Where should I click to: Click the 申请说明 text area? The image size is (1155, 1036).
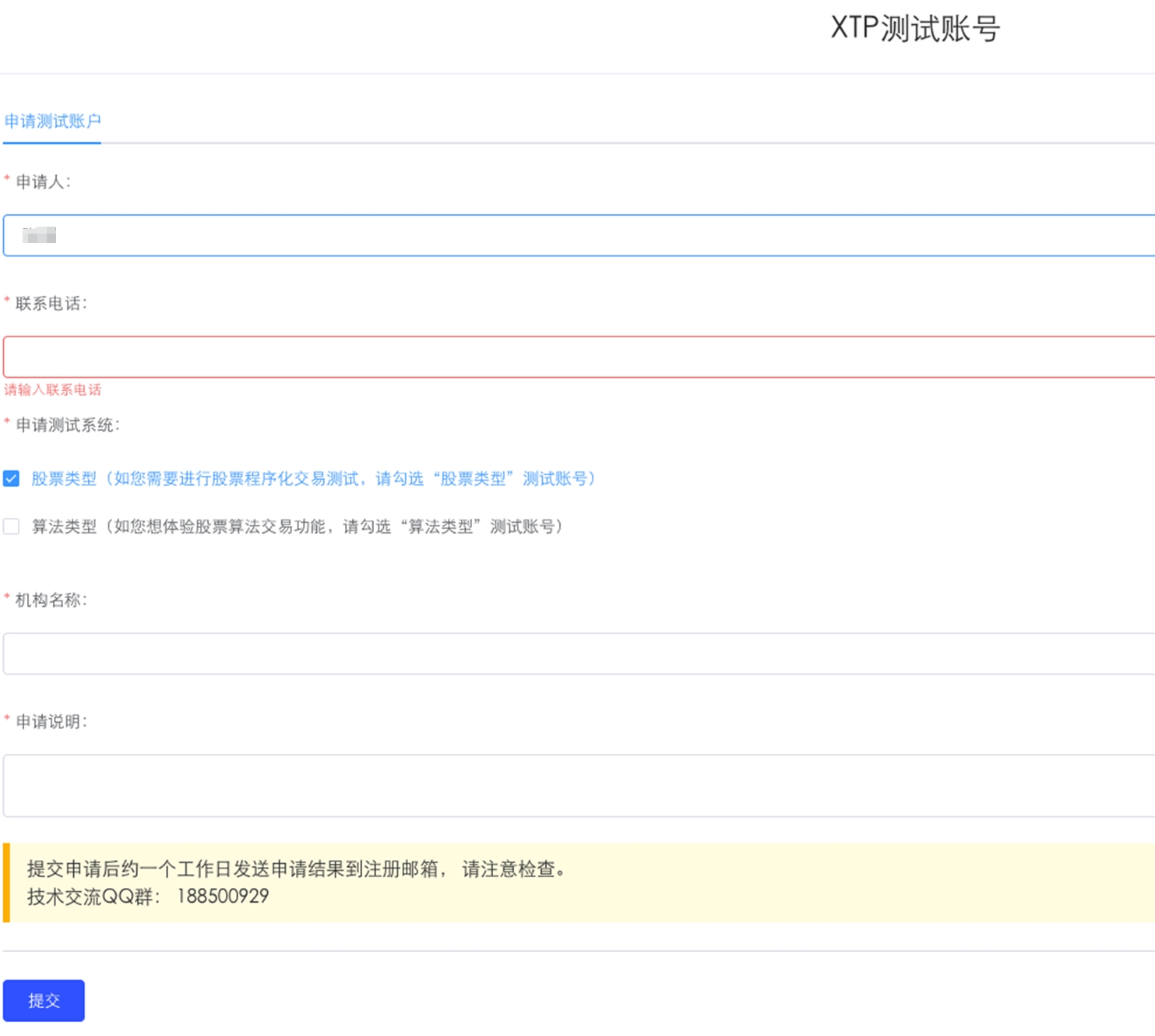point(579,785)
